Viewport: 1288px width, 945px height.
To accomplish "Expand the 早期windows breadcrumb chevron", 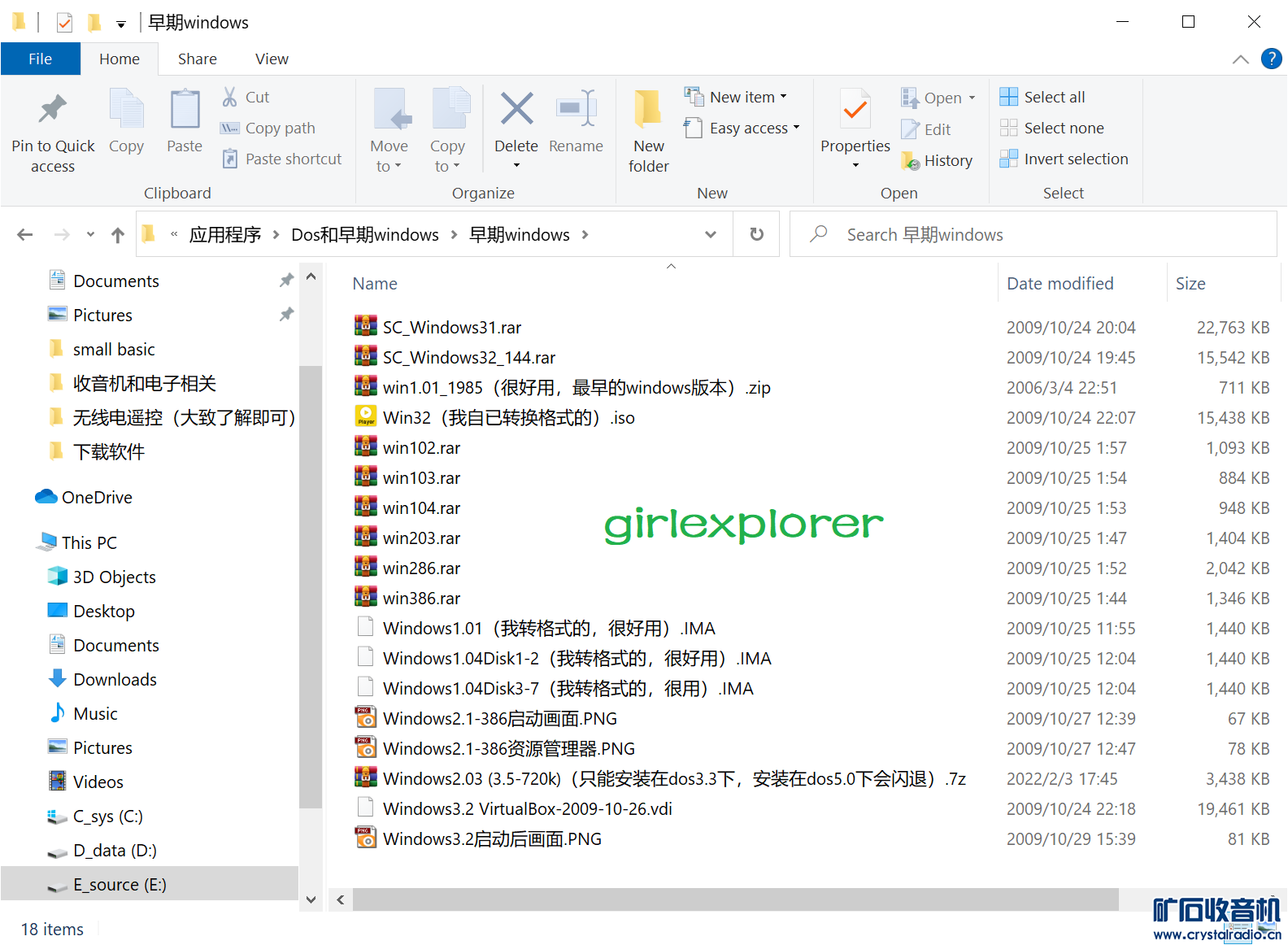I will click(x=585, y=235).
